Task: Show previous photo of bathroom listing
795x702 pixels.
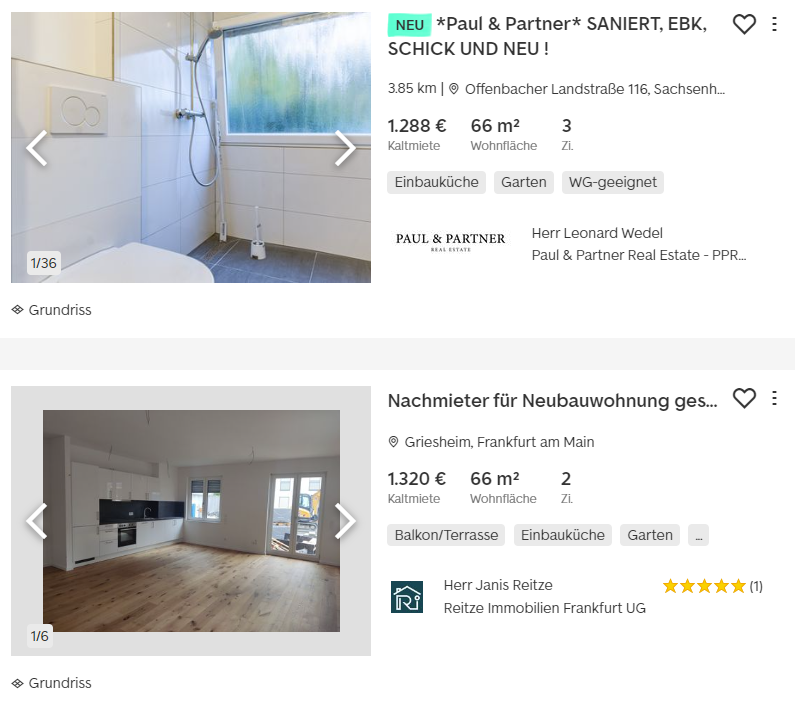Action: pyautogui.click(x=37, y=148)
